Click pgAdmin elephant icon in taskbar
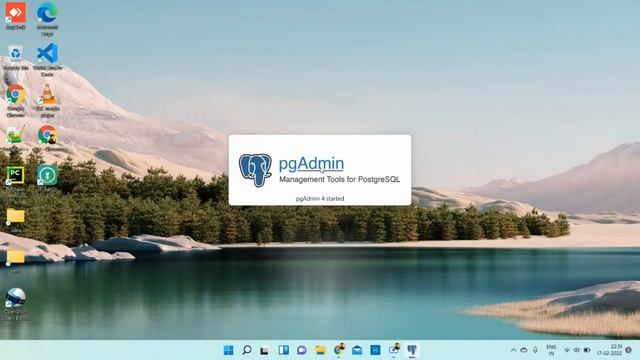This screenshot has height=360, width=640. click(x=412, y=350)
